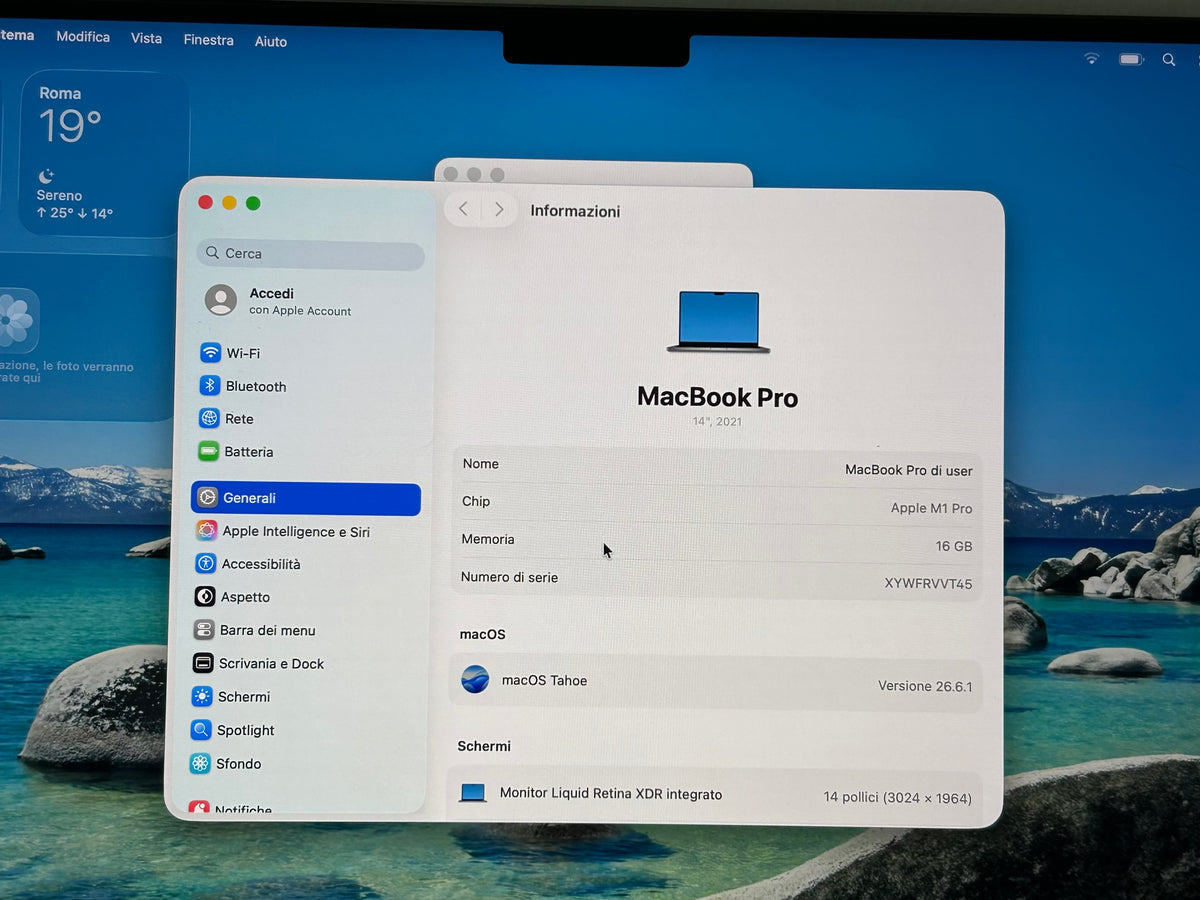The width and height of the screenshot is (1200, 900).
Task: Click the Cerca search field
Action: pyautogui.click(x=311, y=254)
